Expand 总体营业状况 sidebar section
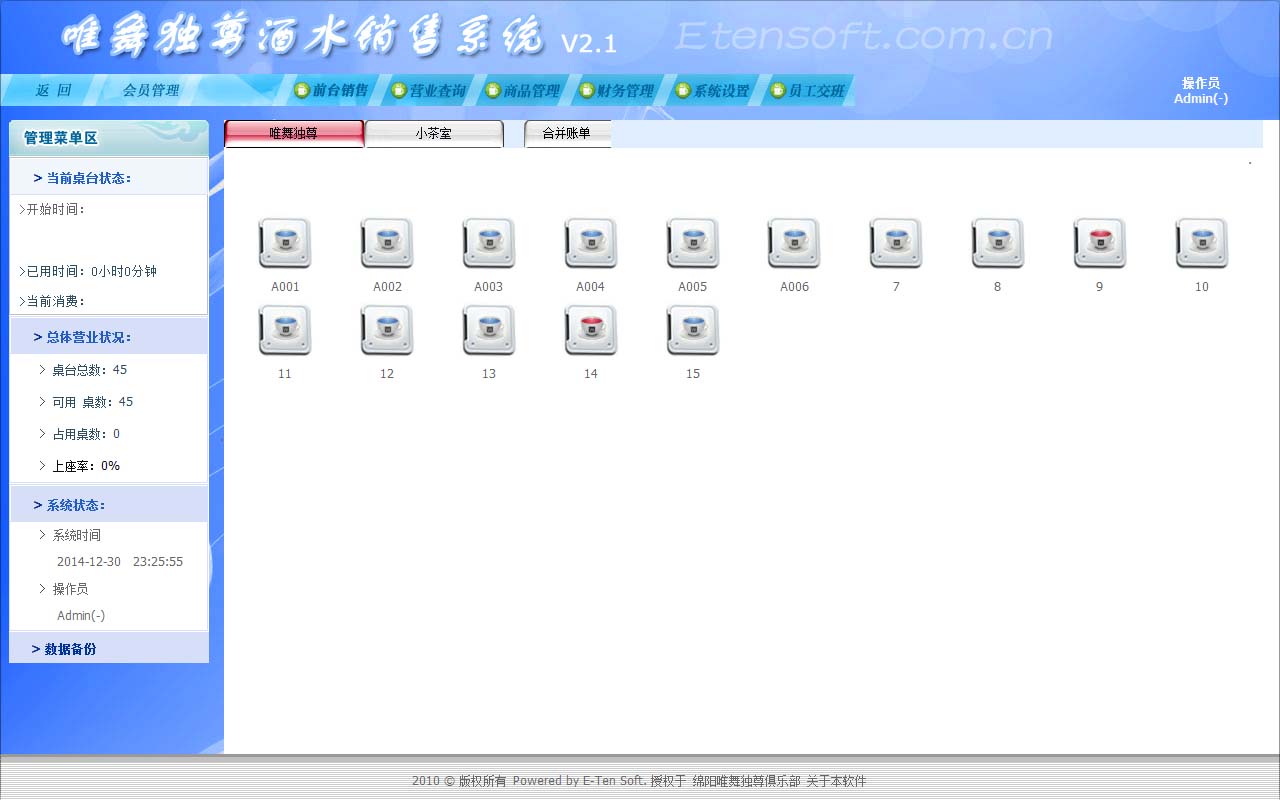The height and width of the screenshot is (800, 1280). coord(88,337)
